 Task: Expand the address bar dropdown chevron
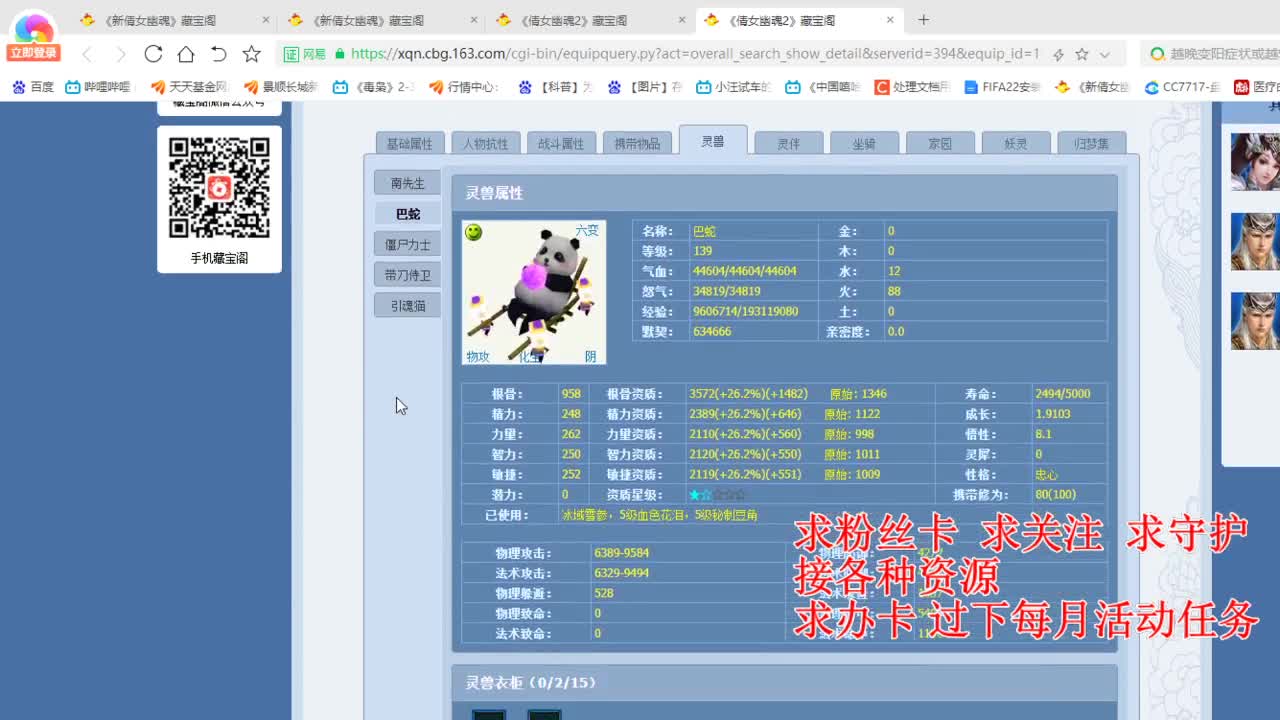pos(1104,54)
